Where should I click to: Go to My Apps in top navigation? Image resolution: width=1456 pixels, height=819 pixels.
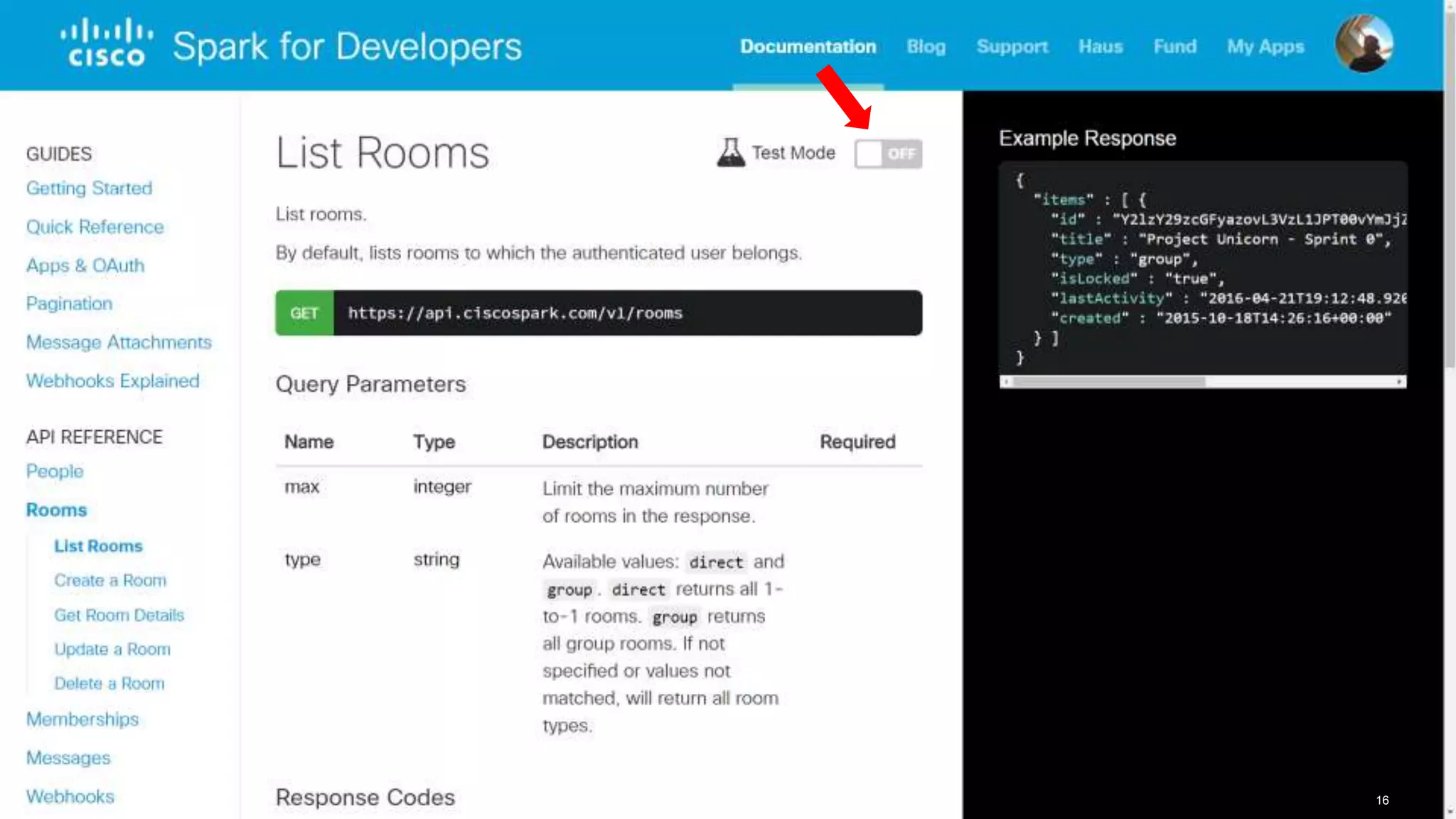coord(1265,47)
